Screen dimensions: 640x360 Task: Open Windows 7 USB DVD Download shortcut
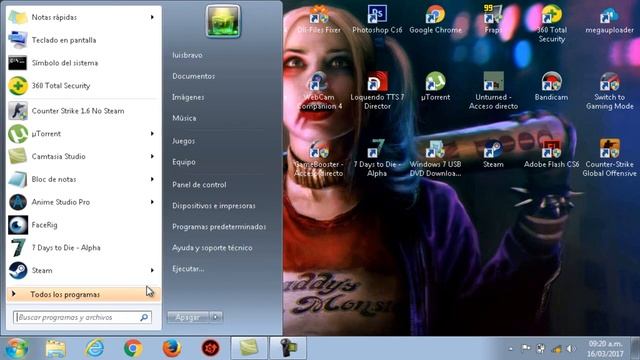tap(436, 158)
